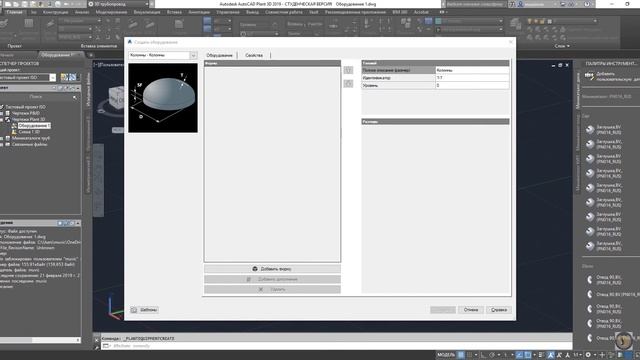Viewport: 640px width, 360px height.
Task: Select Чертежи P&ID tree node
Action: tap(26, 113)
